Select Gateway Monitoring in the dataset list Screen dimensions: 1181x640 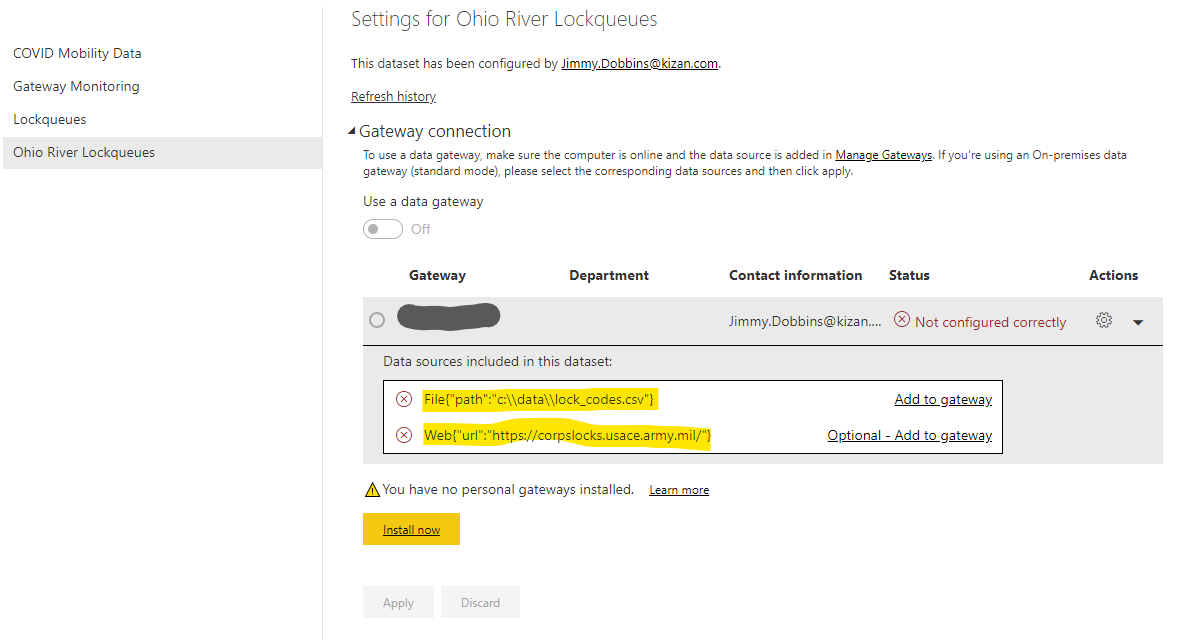coord(76,87)
